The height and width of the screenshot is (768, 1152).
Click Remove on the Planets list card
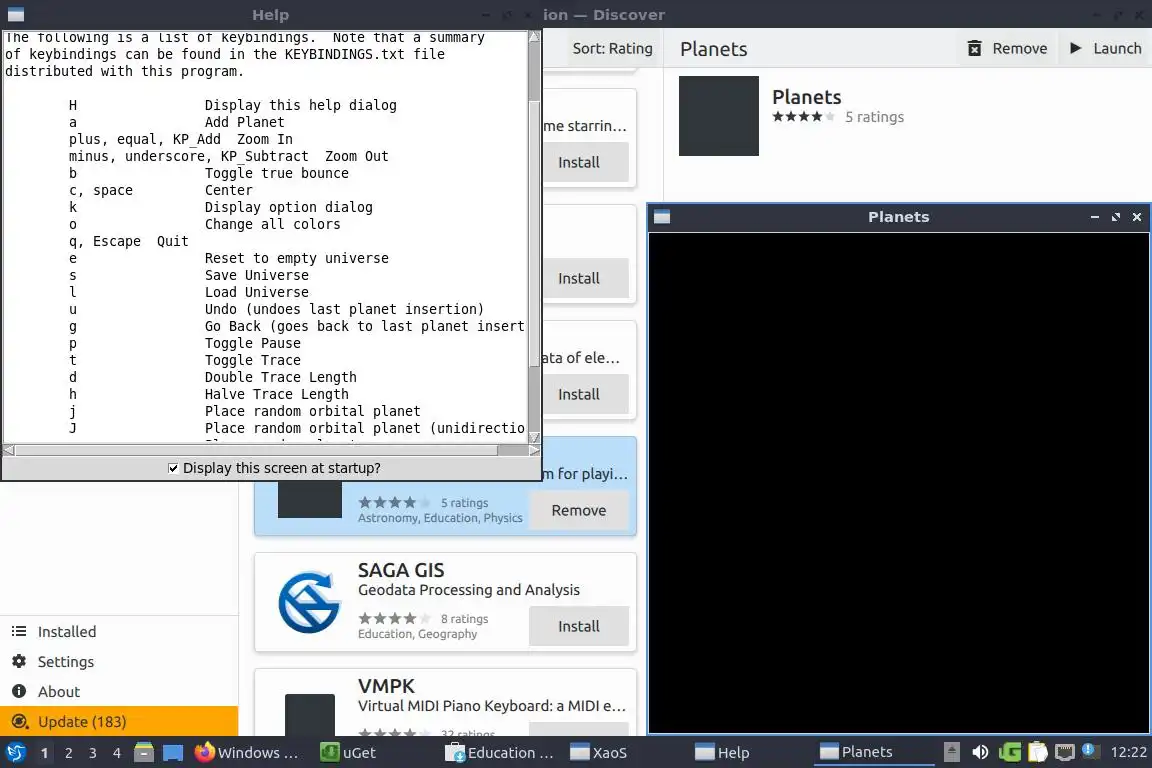[x=579, y=510]
